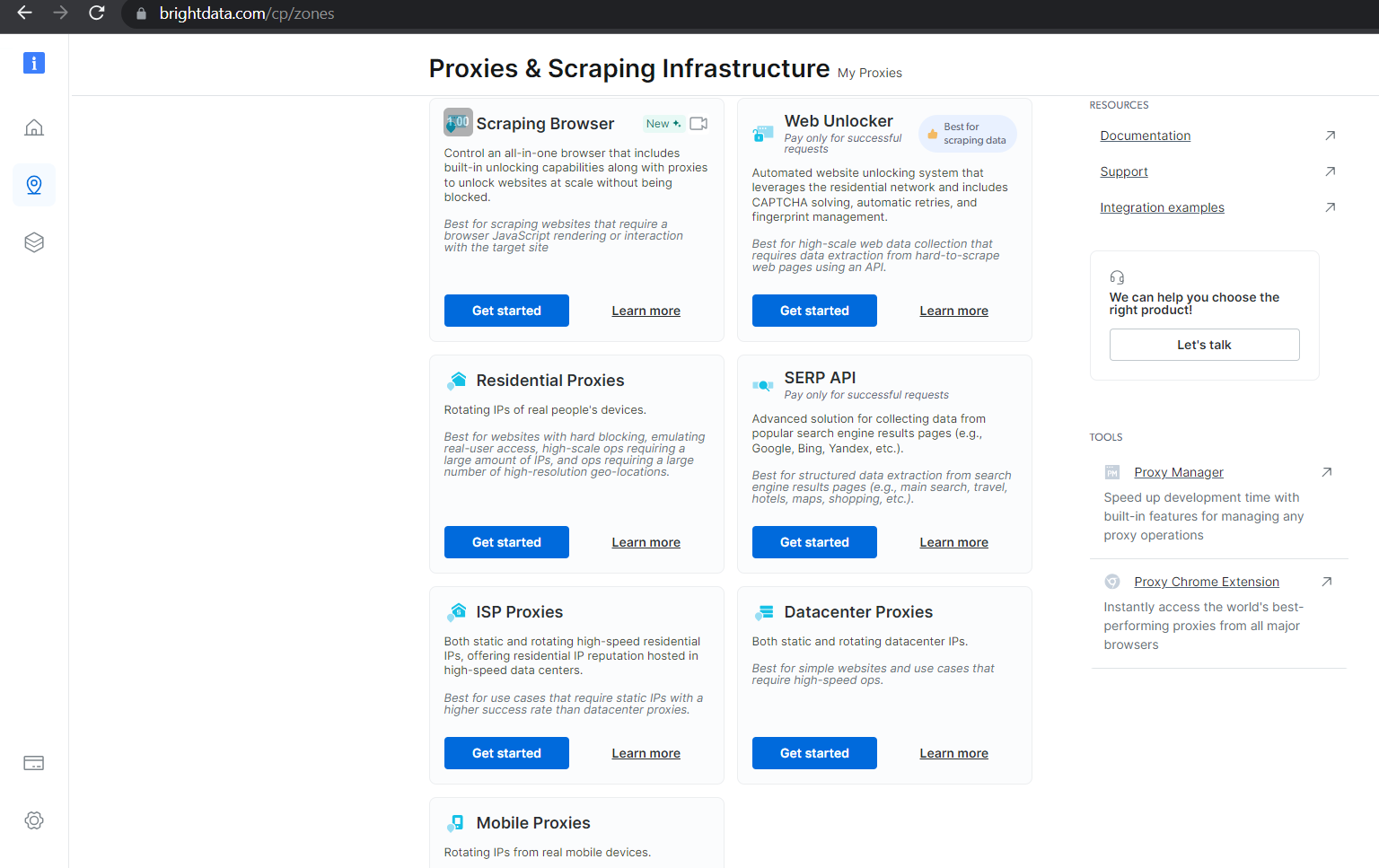Play the Scraping Browser intro via camera icon
Screen dimensions: 1379x868
(698, 123)
